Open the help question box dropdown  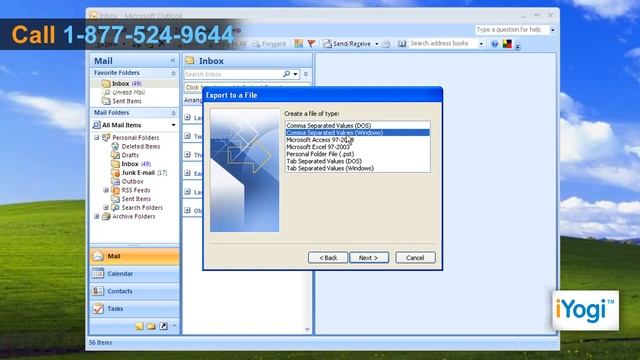tap(552, 30)
